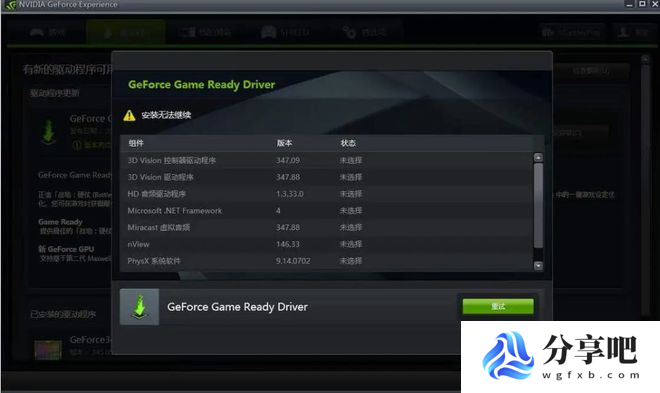
Task: Click the green Retry button
Action: [x=498, y=306]
